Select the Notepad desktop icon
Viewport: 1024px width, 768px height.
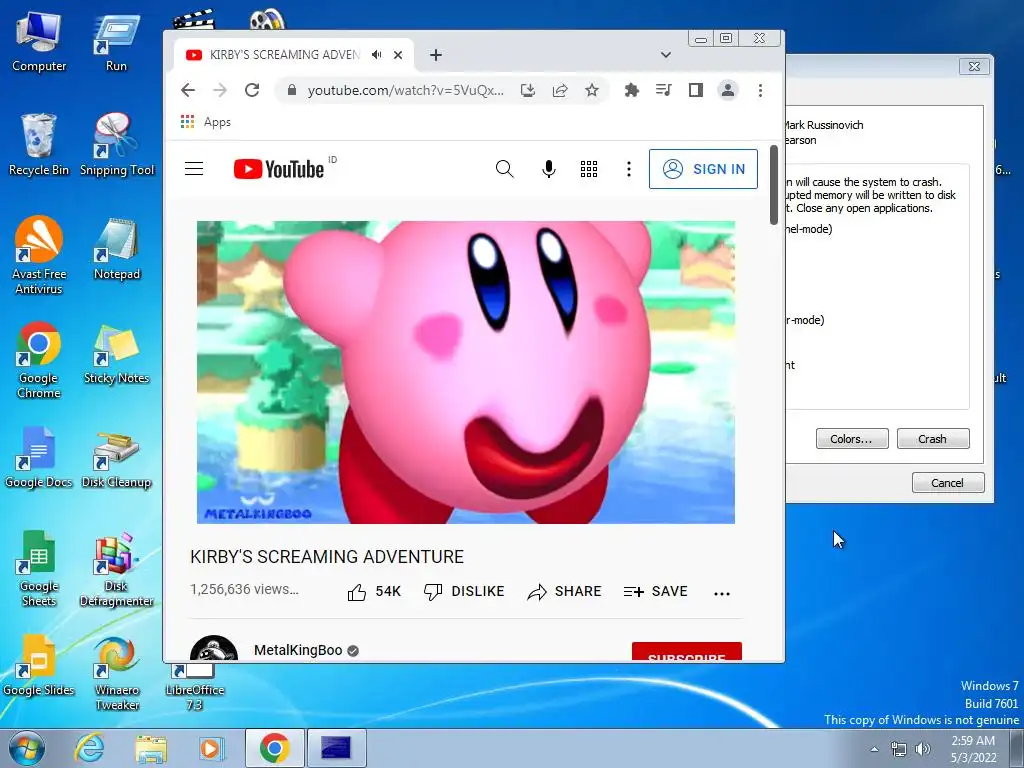tap(117, 249)
